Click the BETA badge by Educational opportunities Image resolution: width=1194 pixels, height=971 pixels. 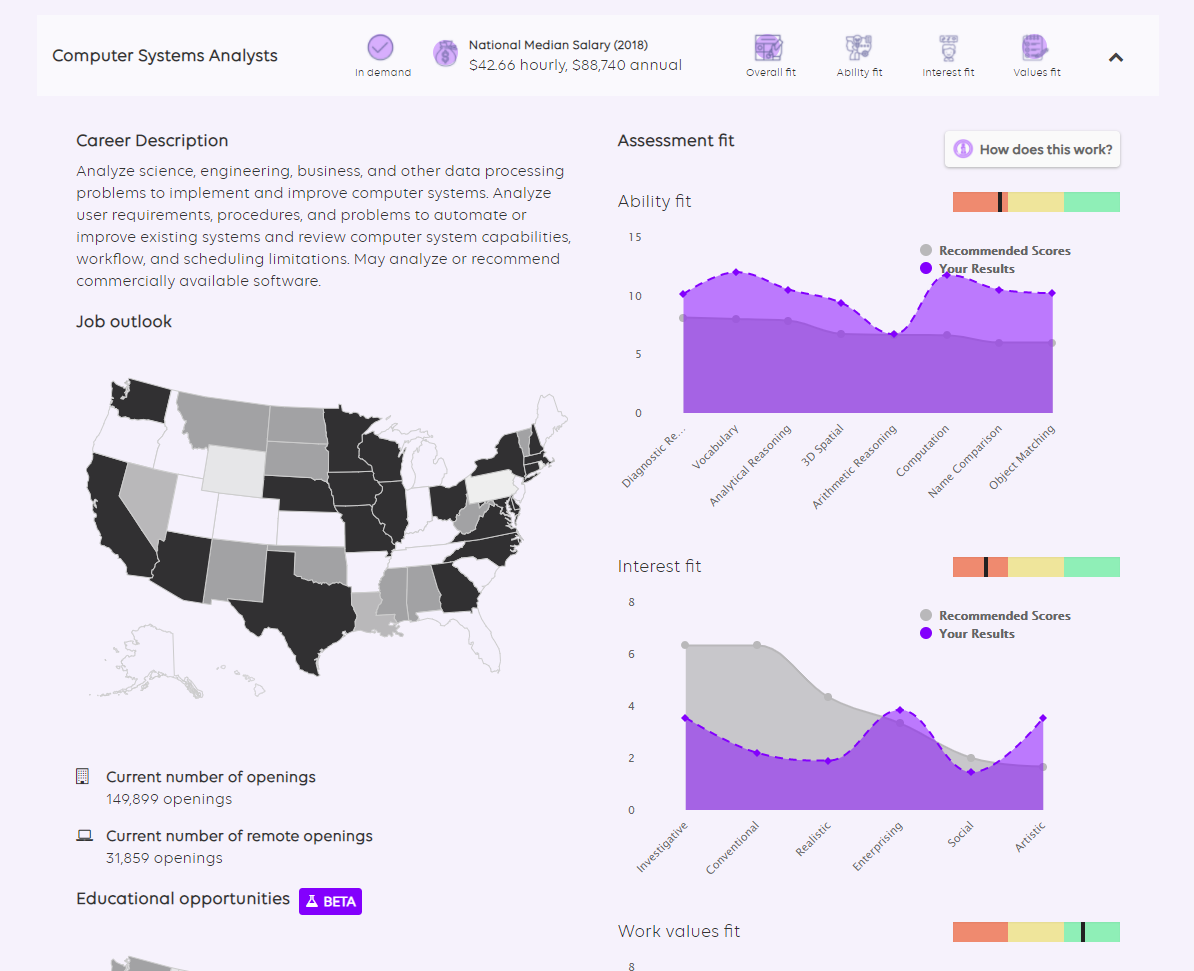tap(330, 901)
